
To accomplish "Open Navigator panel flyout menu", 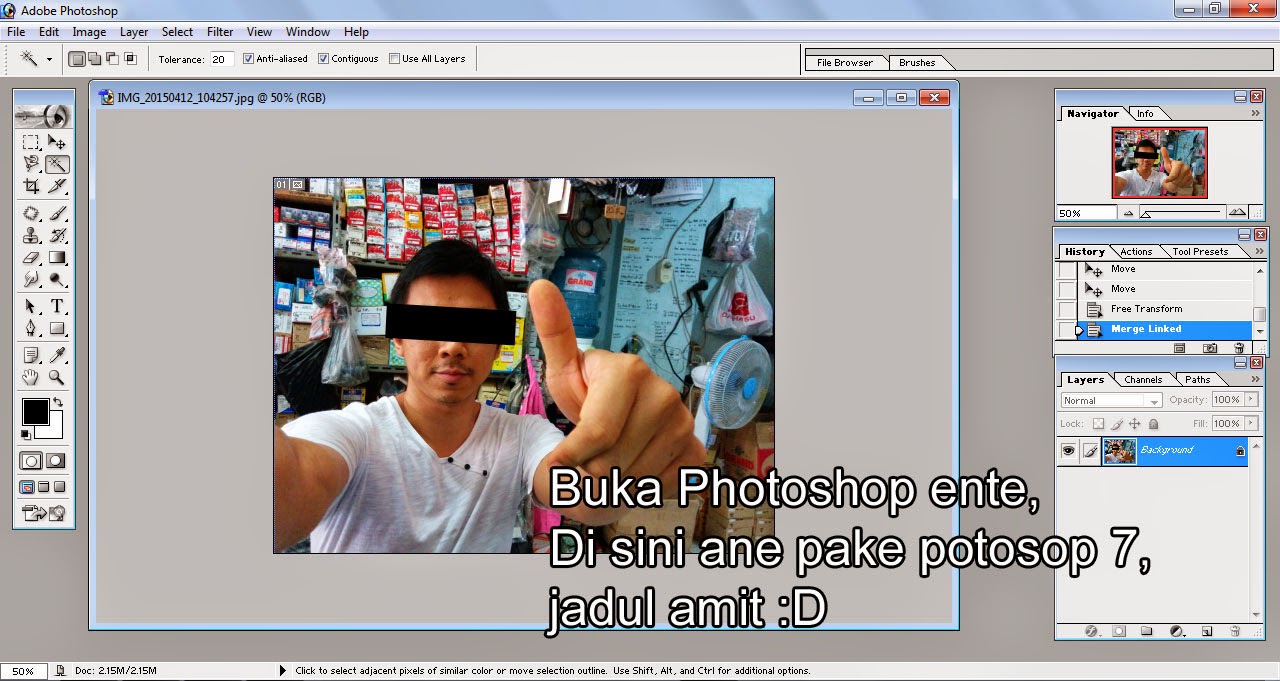I will click(x=1255, y=114).
